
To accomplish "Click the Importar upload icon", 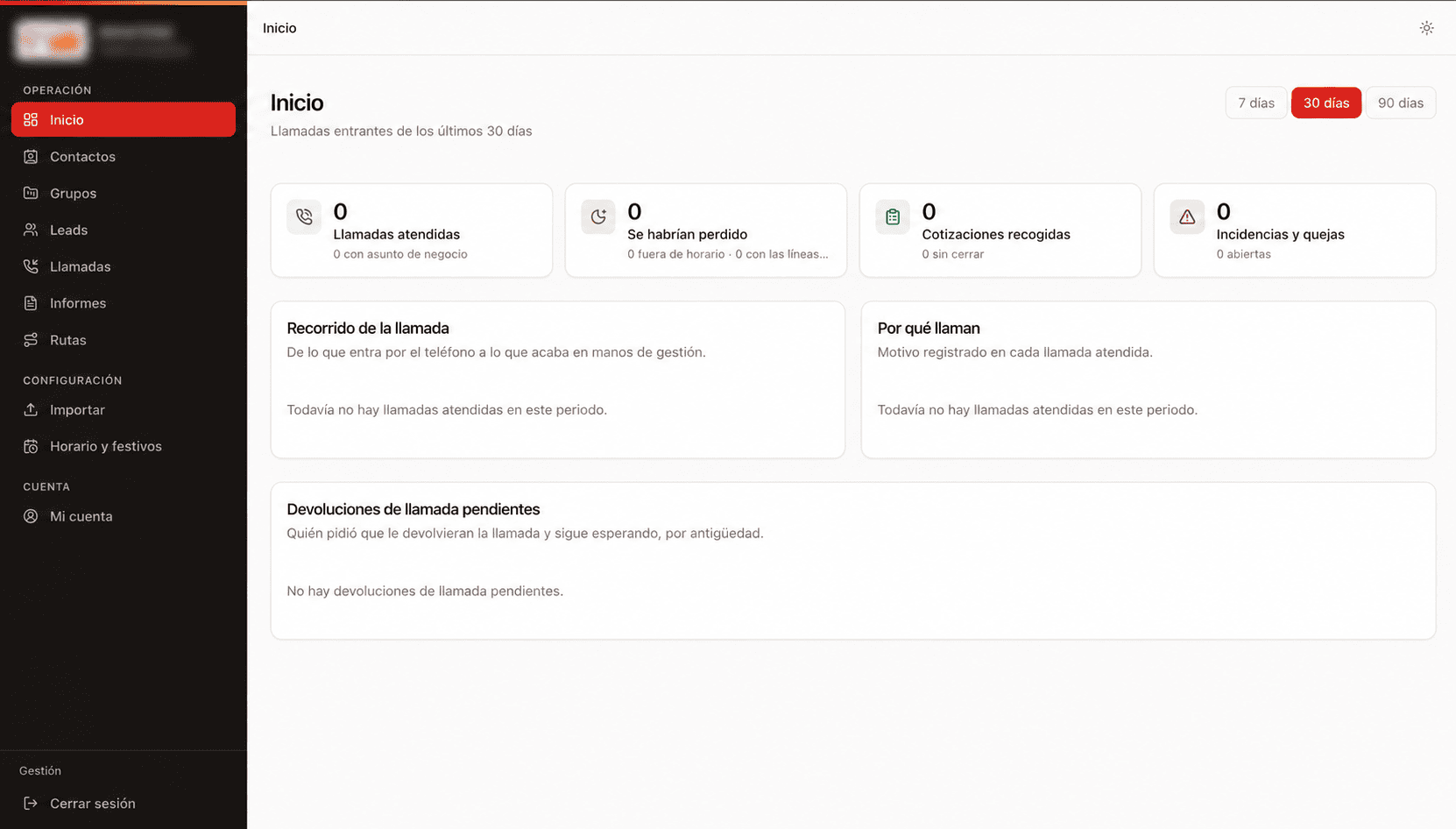I will coord(31,410).
